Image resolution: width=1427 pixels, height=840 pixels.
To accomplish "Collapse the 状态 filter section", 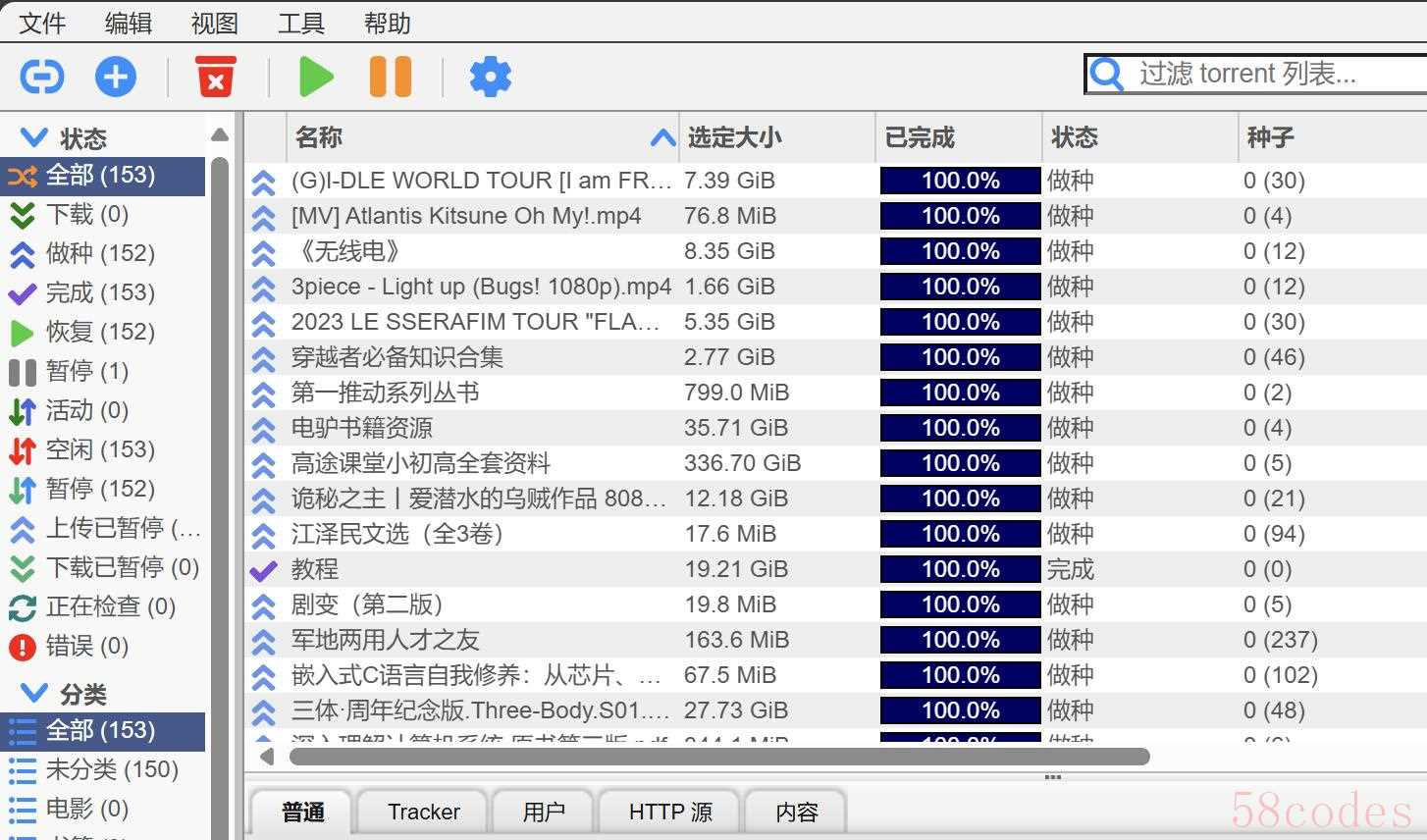I will [x=33, y=137].
